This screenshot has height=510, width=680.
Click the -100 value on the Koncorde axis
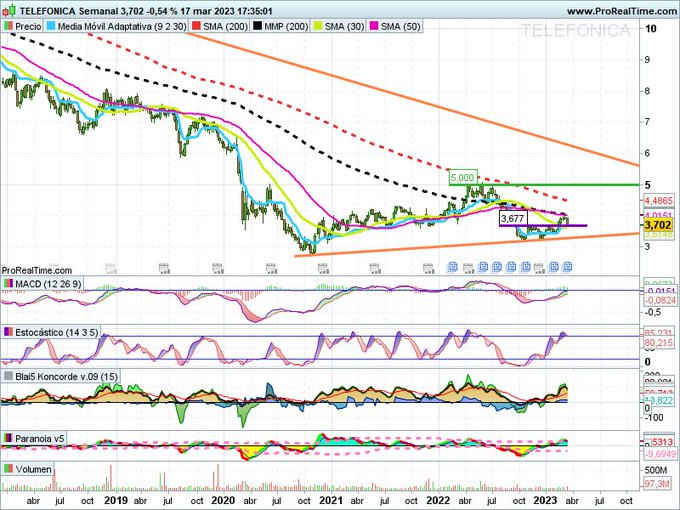[654, 417]
